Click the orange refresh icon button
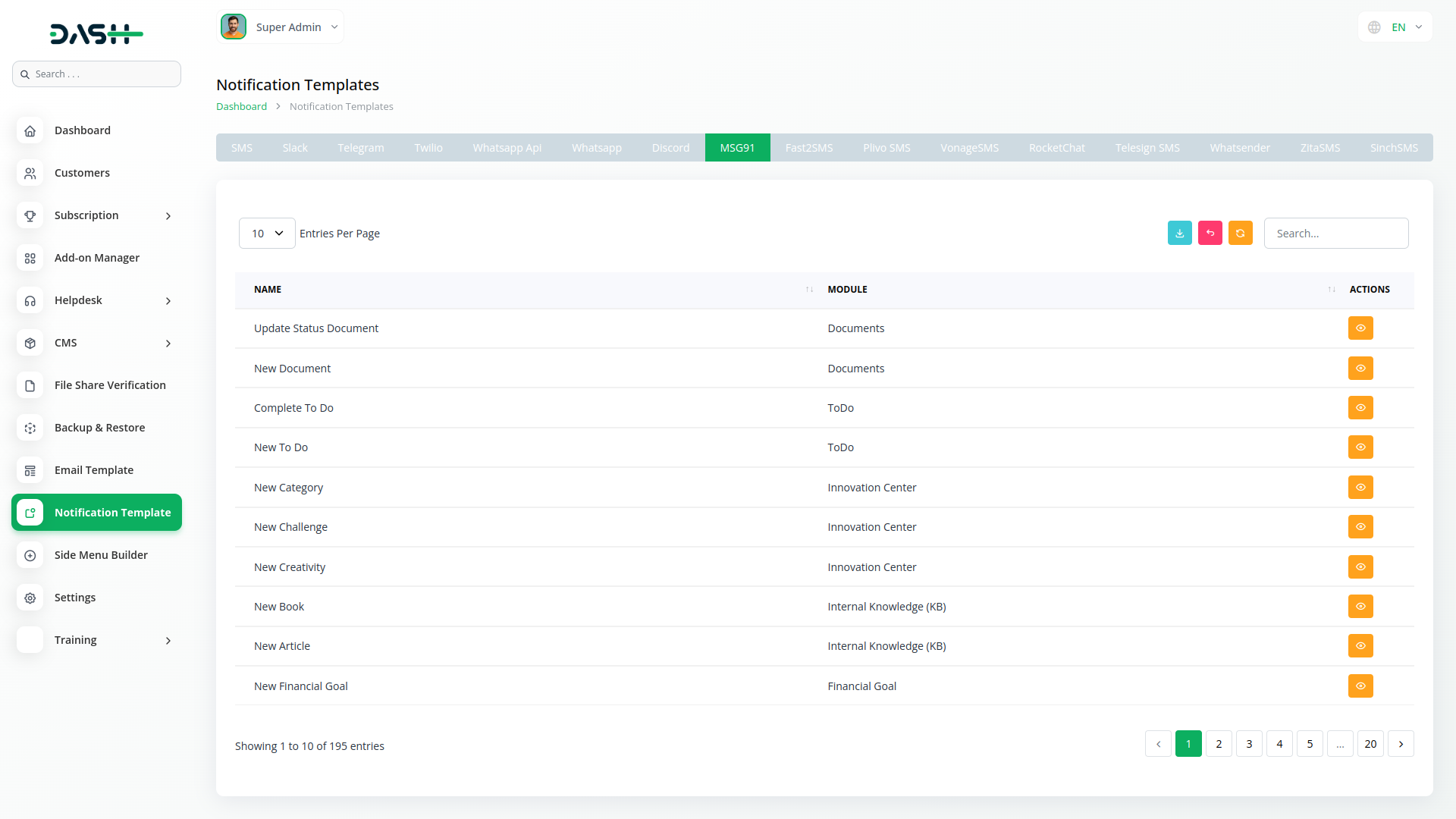This screenshot has height=819, width=1456. pyautogui.click(x=1240, y=234)
